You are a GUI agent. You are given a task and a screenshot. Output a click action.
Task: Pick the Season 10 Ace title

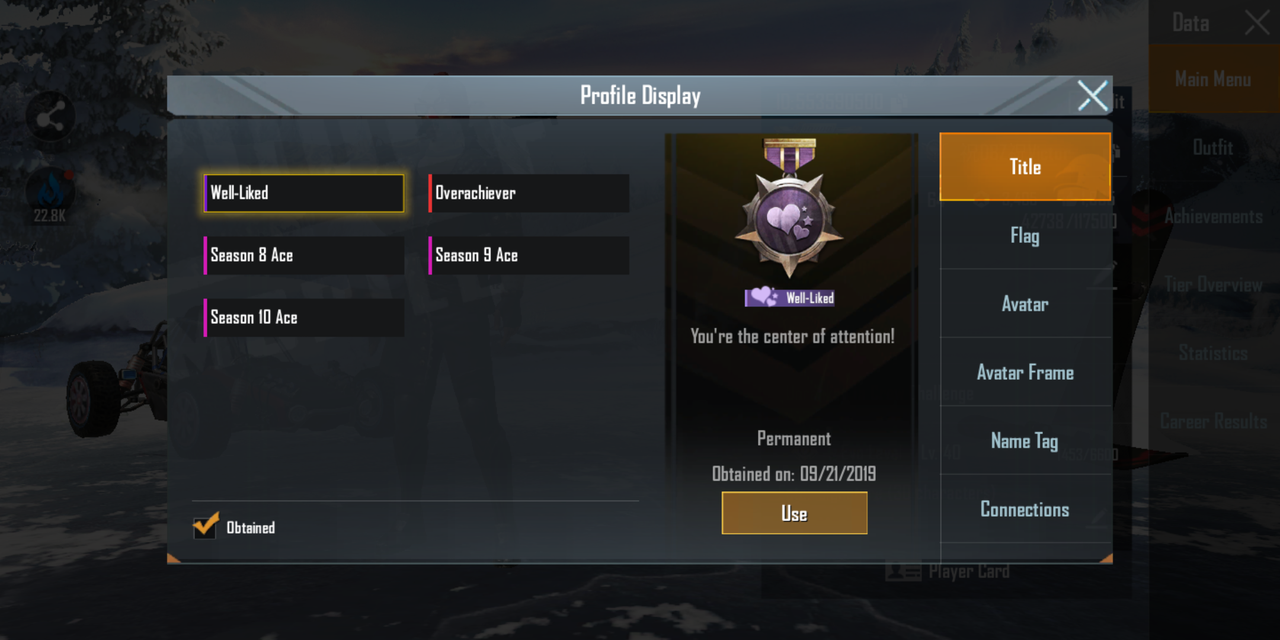tap(304, 317)
